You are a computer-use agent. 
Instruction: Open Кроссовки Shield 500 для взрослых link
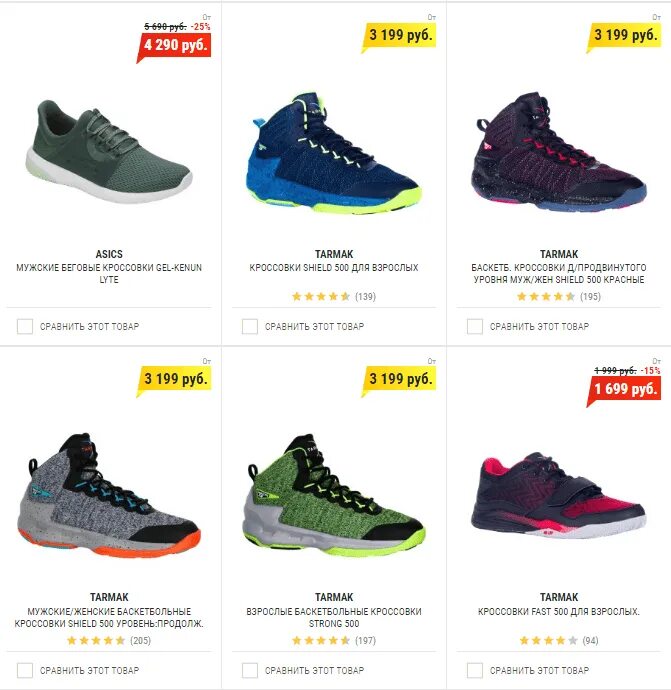334,268
